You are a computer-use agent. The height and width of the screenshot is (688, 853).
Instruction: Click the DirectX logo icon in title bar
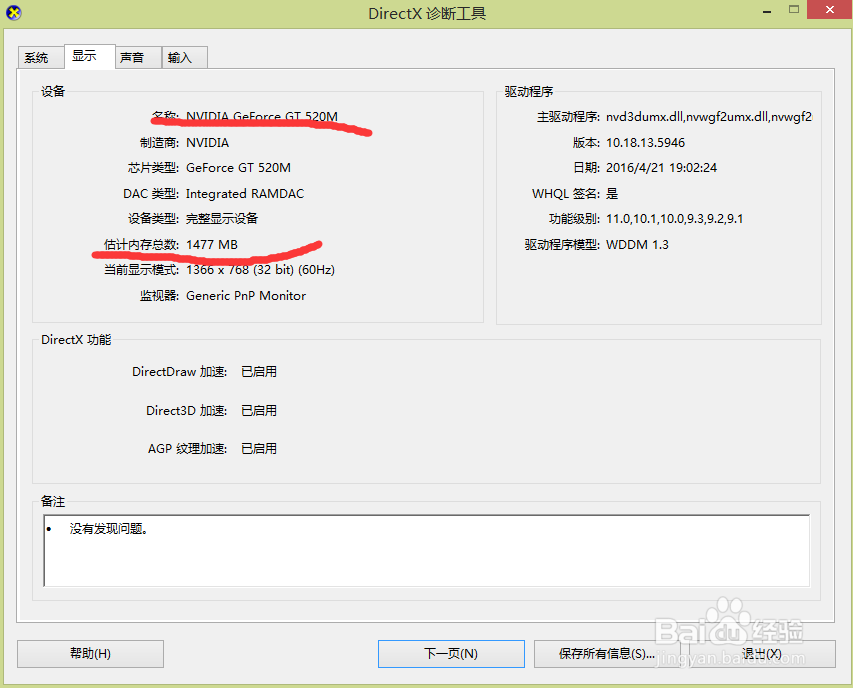(15, 11)
